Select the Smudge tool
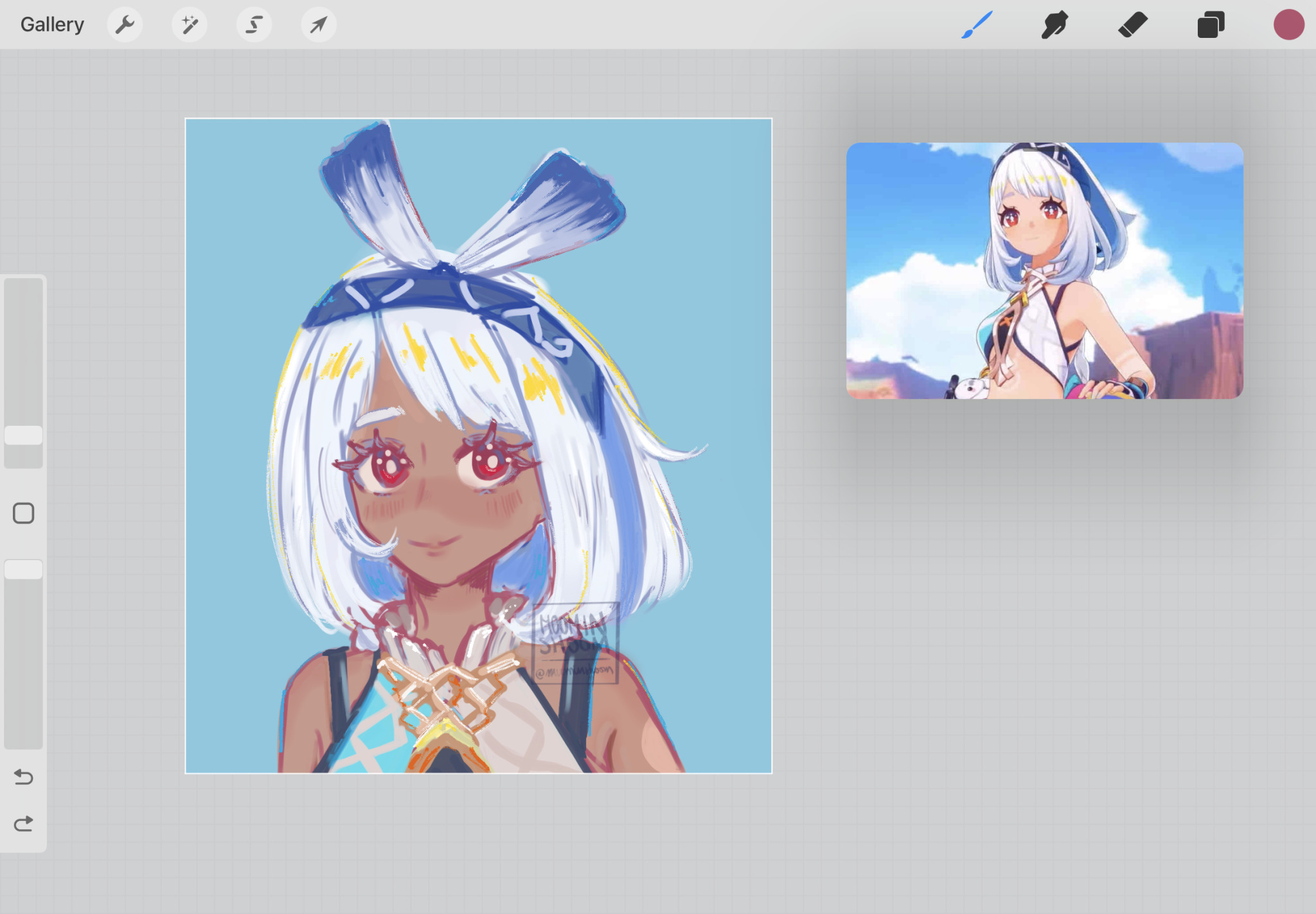This screenshot has height=914, width=1316. [1054, 25]
